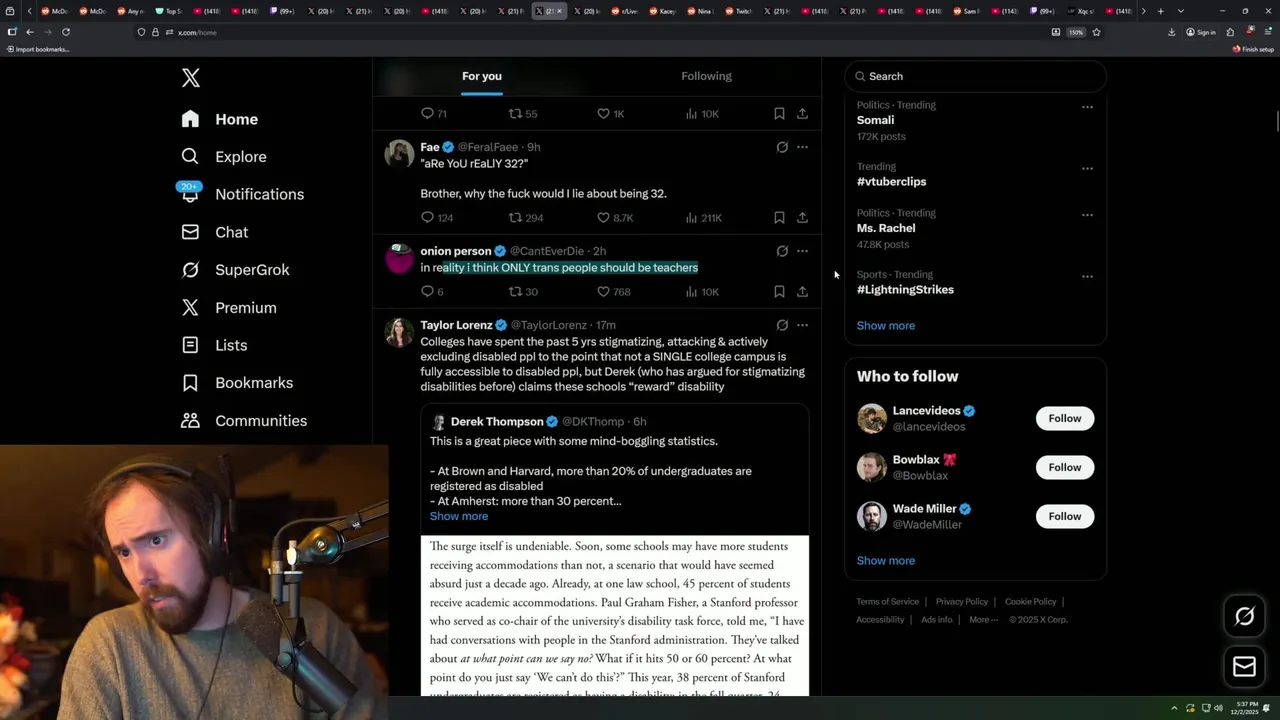Follow Lancevideos
The image size is (1280, 720).
tap(1065, 418)
